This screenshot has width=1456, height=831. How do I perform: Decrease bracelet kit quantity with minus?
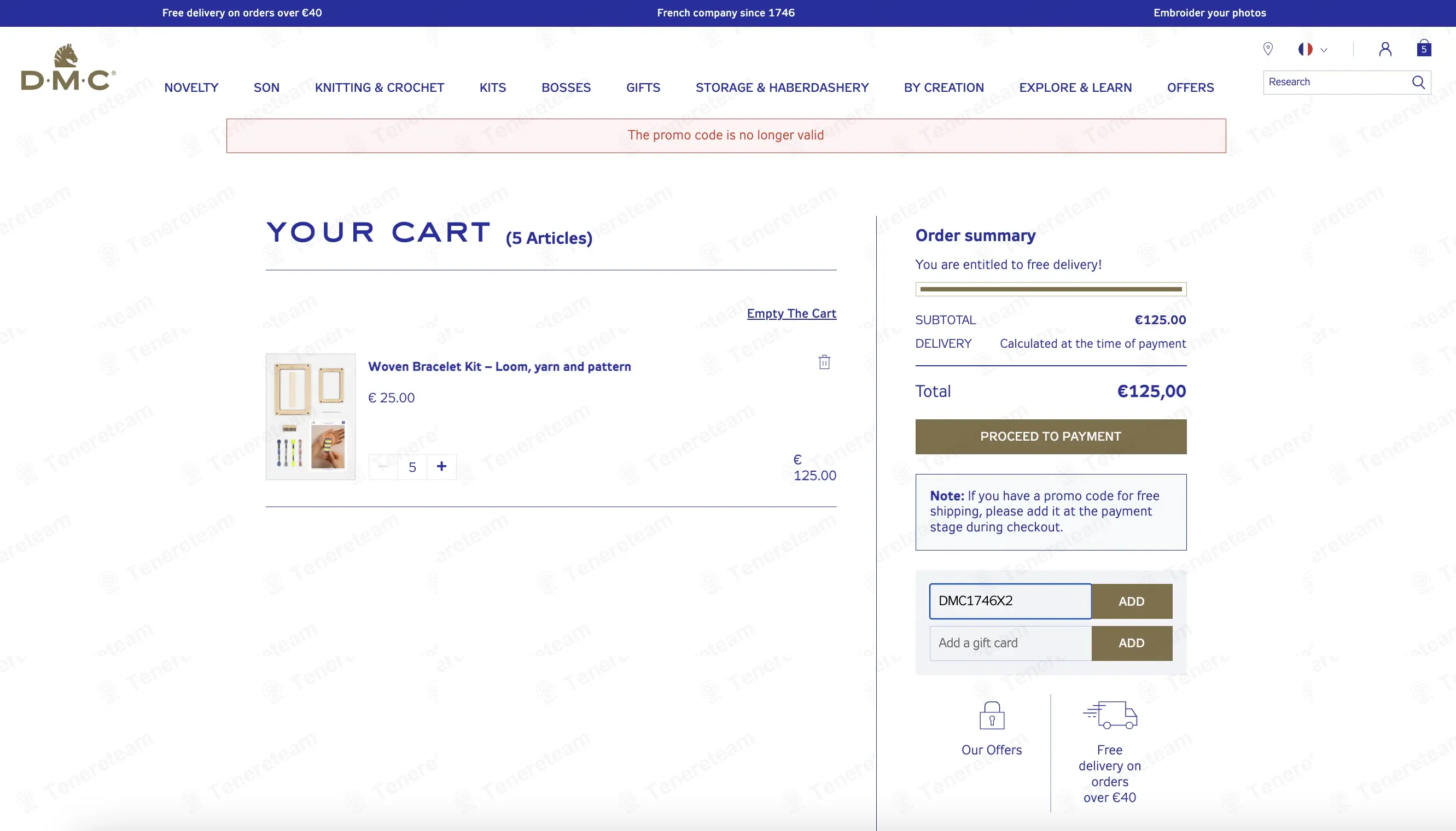383,467
